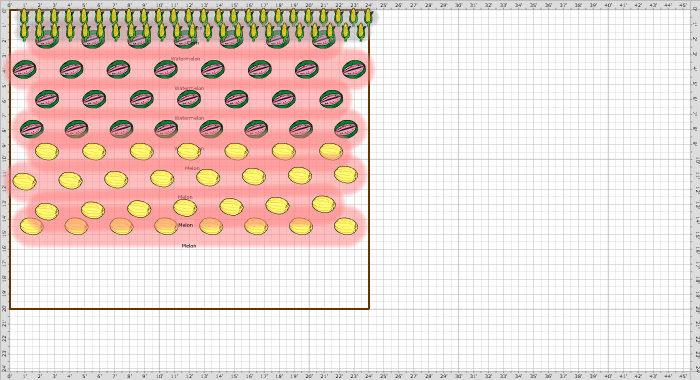Click the Melon label below all the plants
This screenshot has height=380, width=700.
coord(189,246)
